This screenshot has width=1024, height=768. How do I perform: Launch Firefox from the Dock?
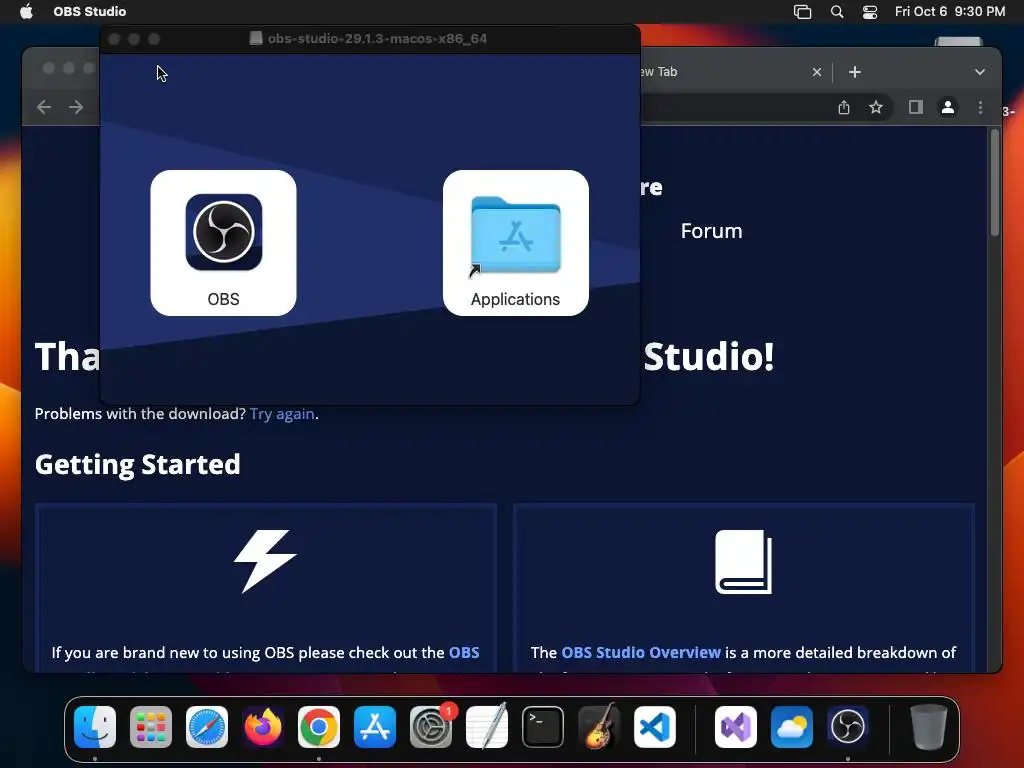click(x=263, y=726)
